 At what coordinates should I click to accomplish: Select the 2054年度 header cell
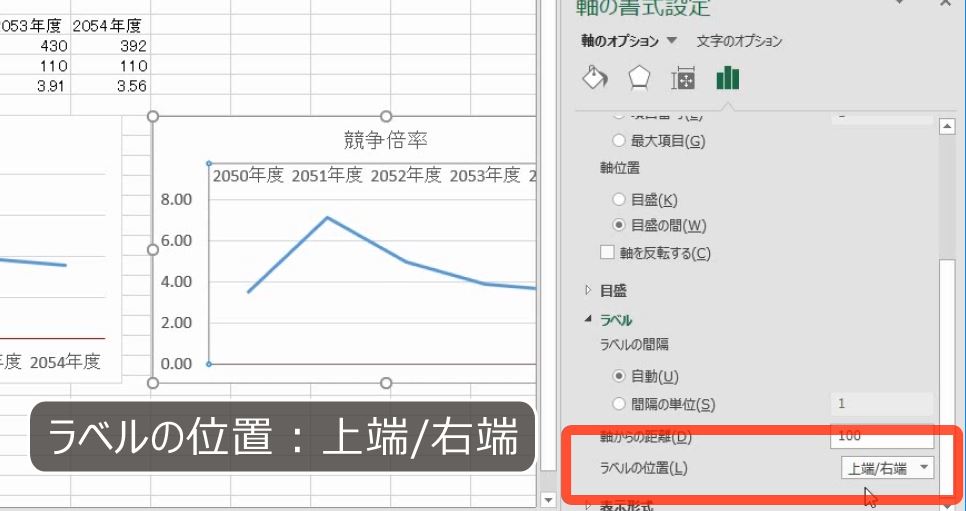(111, 25)
